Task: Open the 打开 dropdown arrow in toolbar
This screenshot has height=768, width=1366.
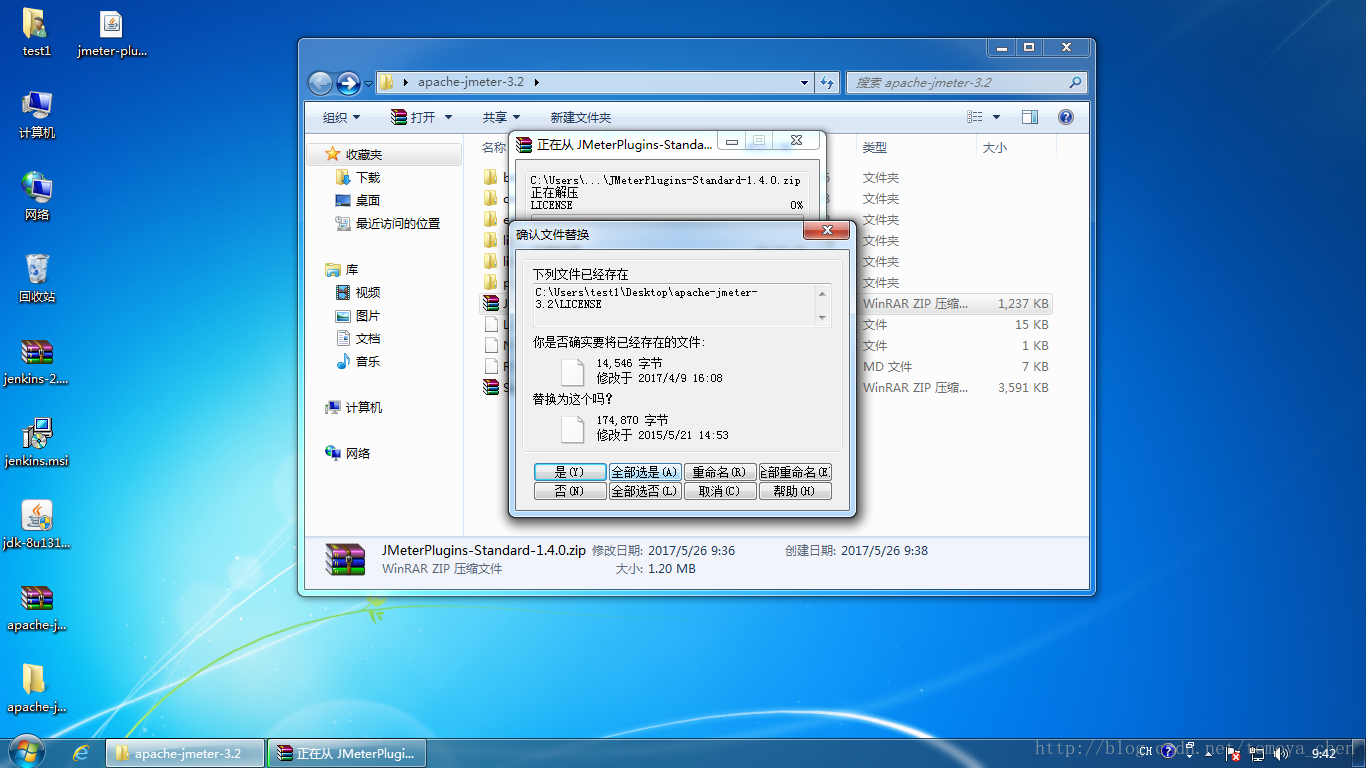Action: tap(448, 117)
